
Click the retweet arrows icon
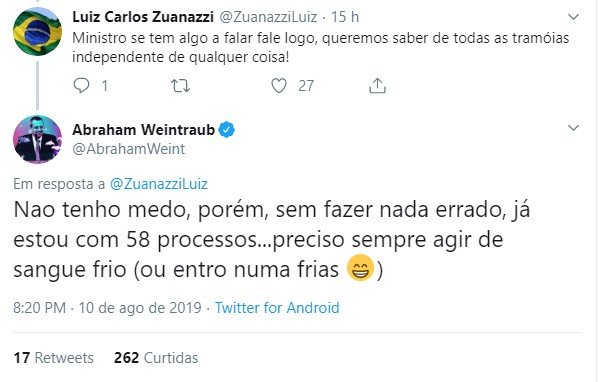(x=180, y=86)
